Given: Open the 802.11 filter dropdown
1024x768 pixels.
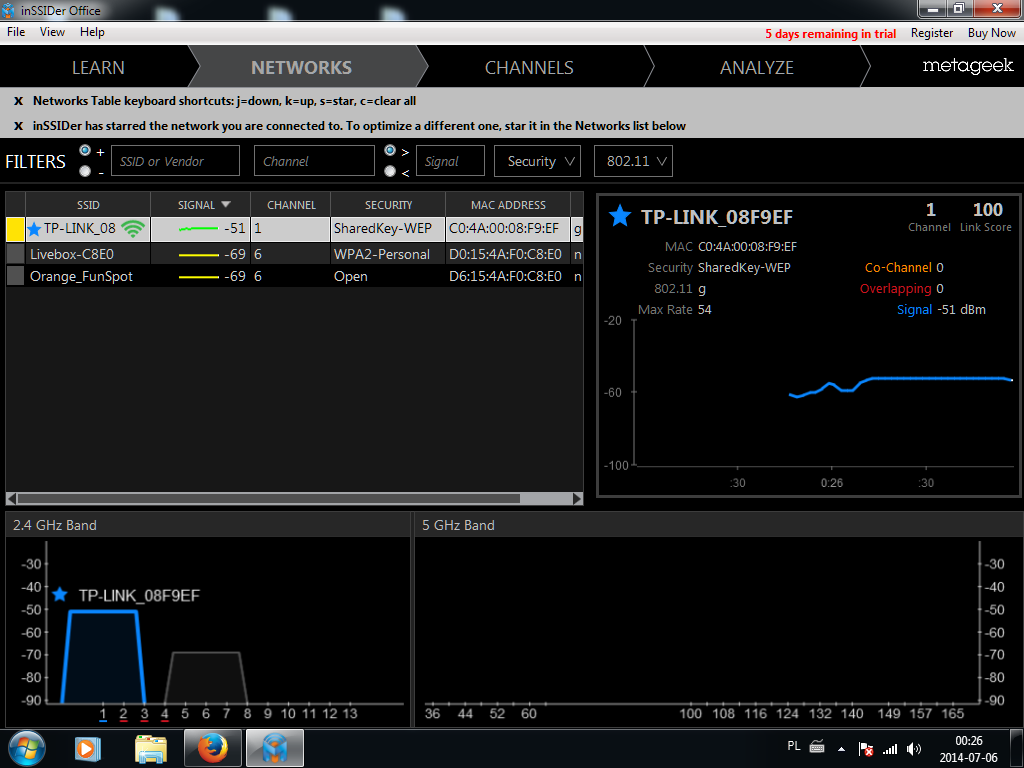Looking at the screenshot, I should coord(633,161).
